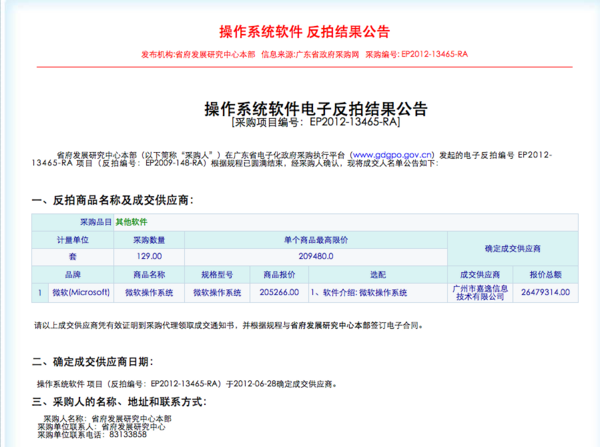Click the 品牌 column header
This screenshot has width=600, height=447.
coord(73,274)
